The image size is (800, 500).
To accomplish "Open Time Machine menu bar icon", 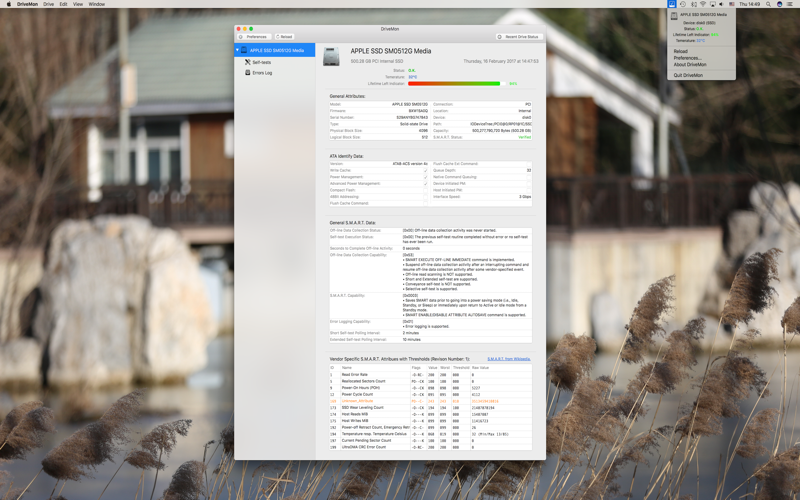I will tap(683, 4).
